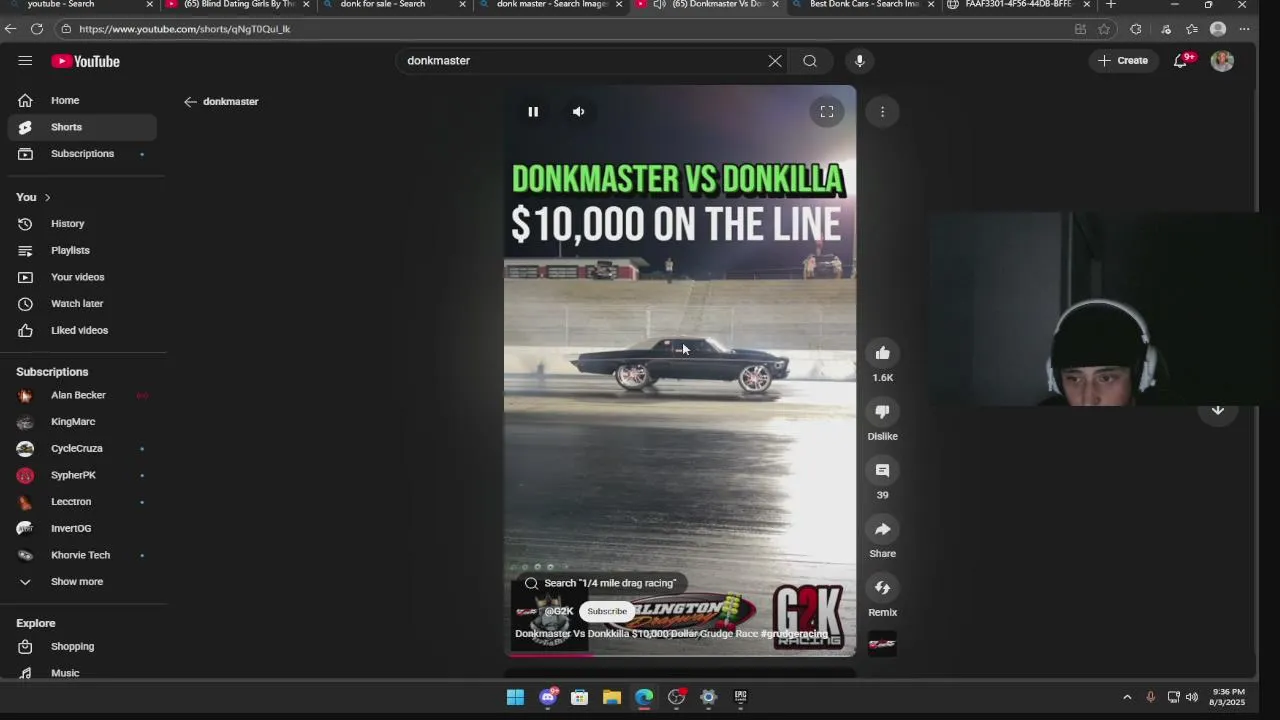
Task: Open the YouTube hamburger guide menu
Action: coord(25,61)
